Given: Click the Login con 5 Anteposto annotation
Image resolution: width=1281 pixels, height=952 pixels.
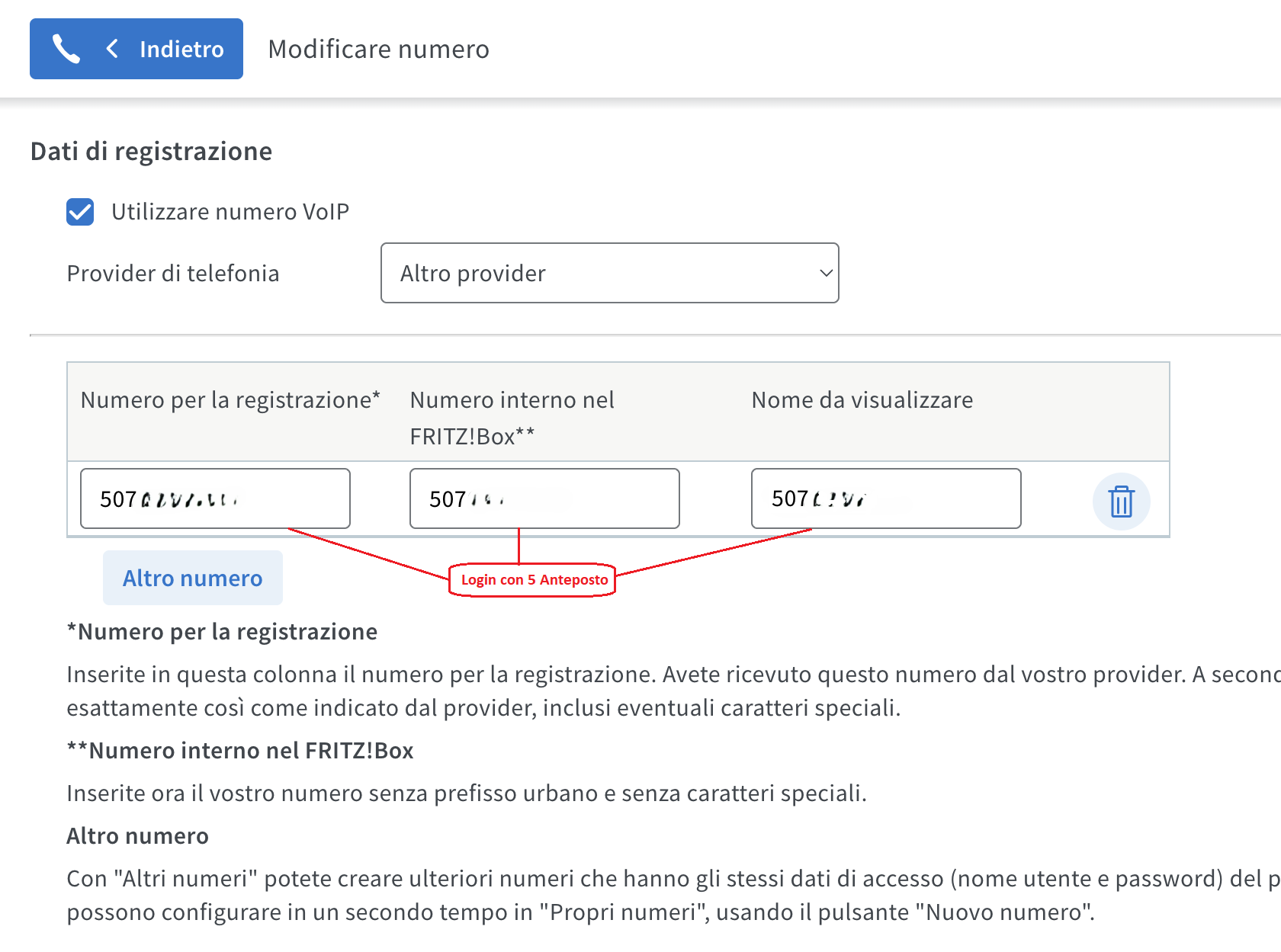Looking at the screenshot, I should point(533,579).
